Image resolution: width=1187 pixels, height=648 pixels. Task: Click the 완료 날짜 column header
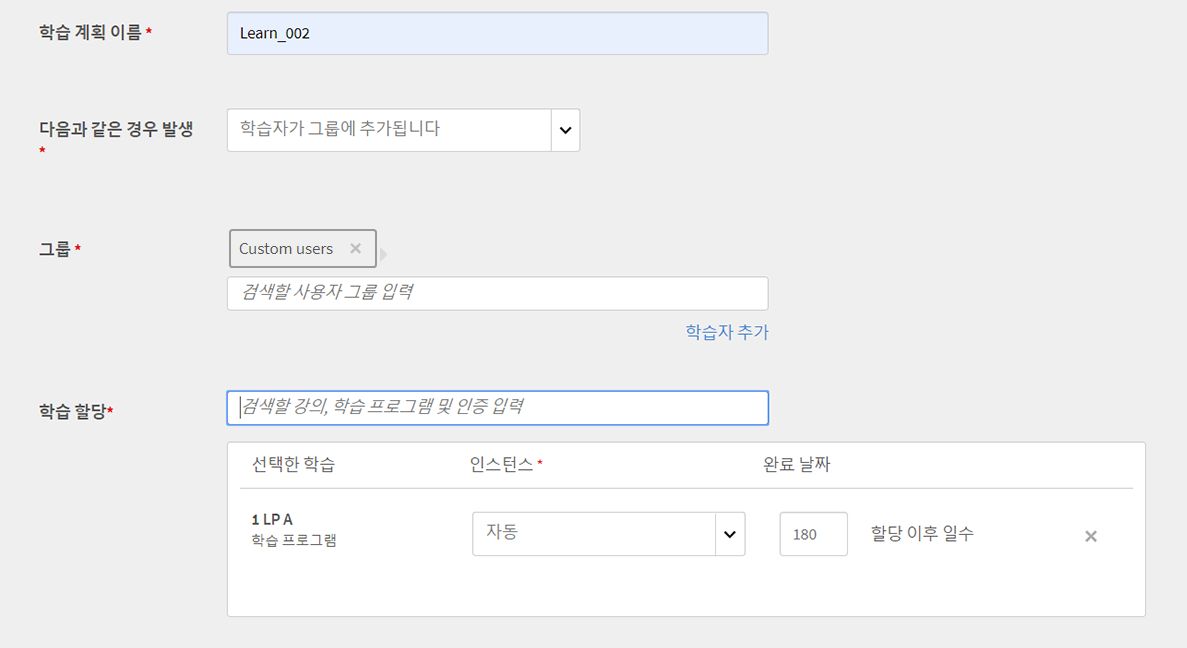pyautogui.click(x=796, y=464)
